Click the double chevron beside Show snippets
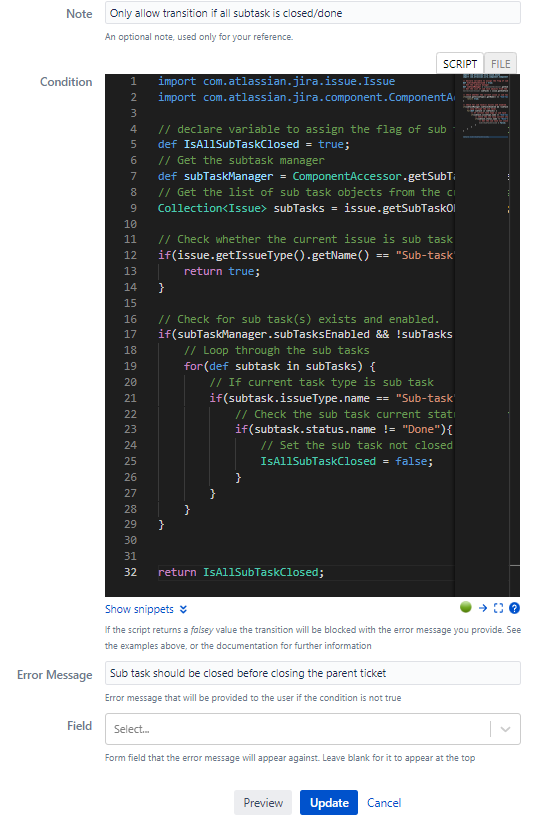This screenshot has width=539, height=815. [183, 609]
